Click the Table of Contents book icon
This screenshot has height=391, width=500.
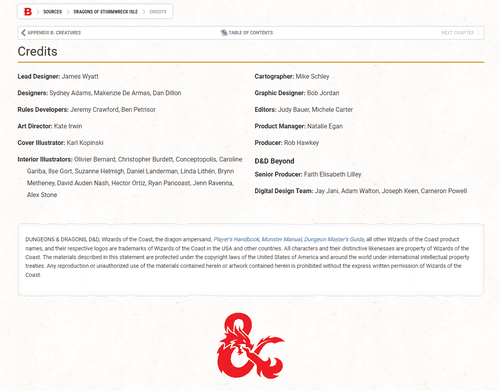coord(224,33)
